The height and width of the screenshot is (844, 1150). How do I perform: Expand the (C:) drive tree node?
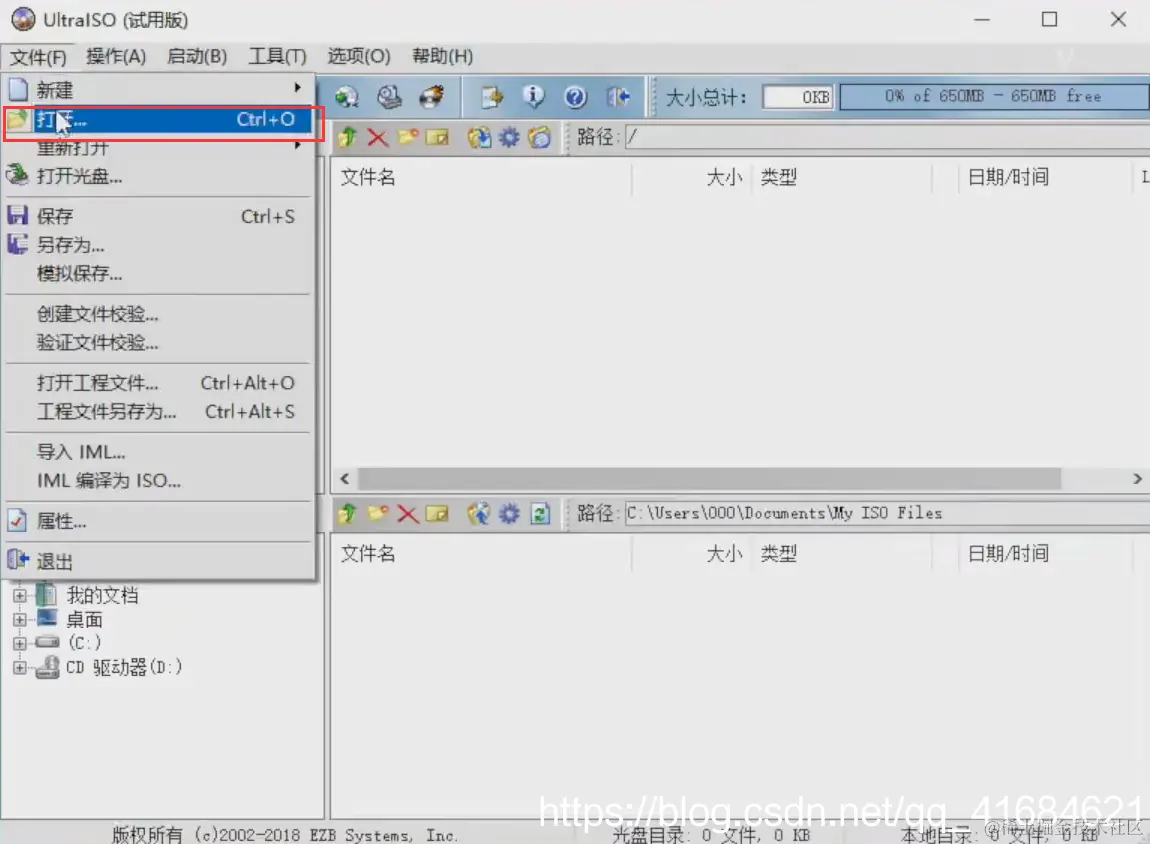[x=20, y=643]
